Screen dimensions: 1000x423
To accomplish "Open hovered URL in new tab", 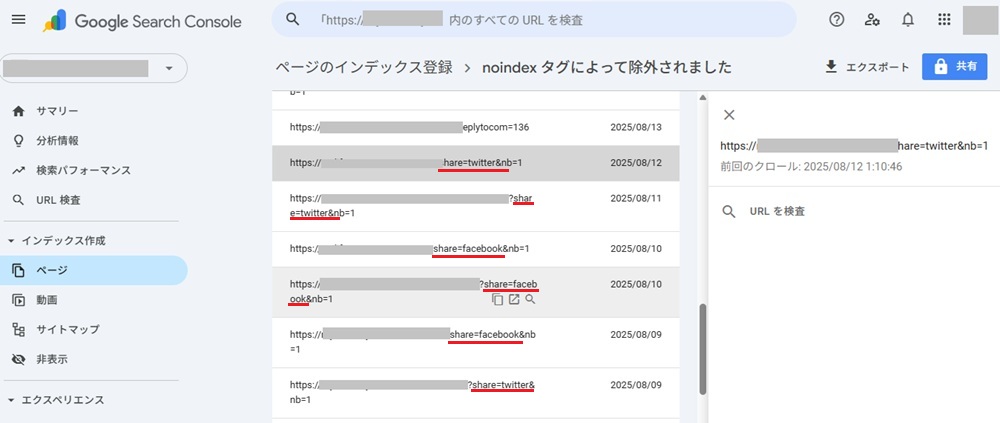I will [514, 299].
